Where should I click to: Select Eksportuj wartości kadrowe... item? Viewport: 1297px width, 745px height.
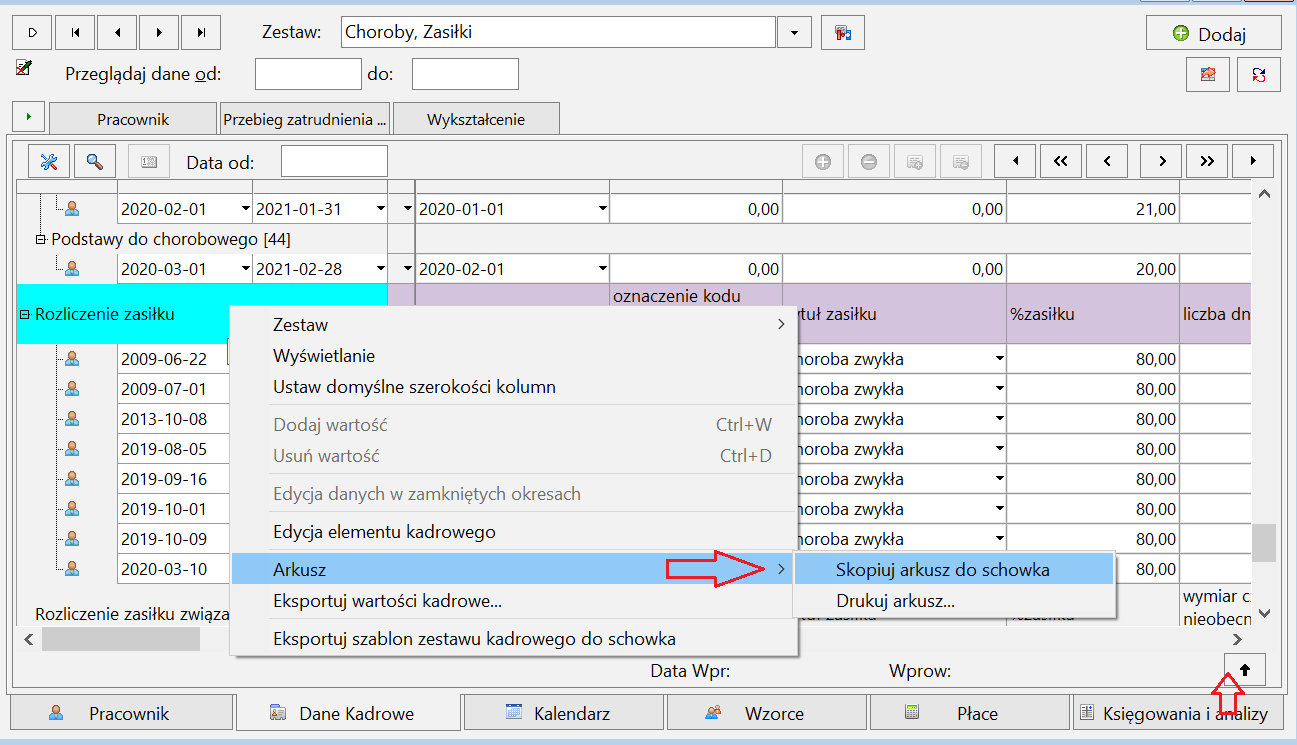(x=514, y=601)
